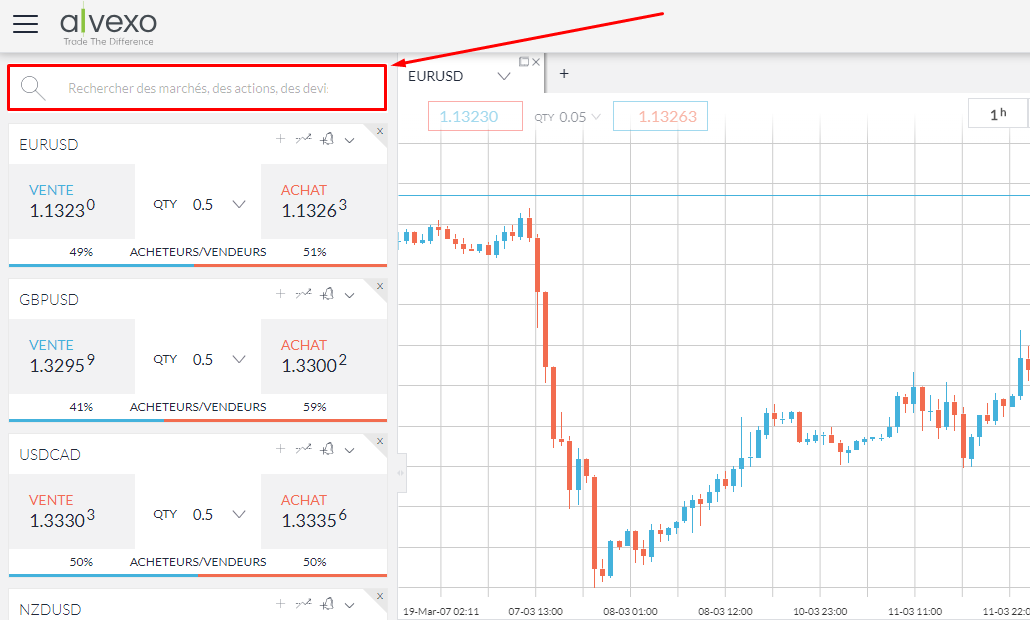Expand the NZDUSD card chevron
The width and height of the screenshot is (1030, 620).
pos(349,605)
